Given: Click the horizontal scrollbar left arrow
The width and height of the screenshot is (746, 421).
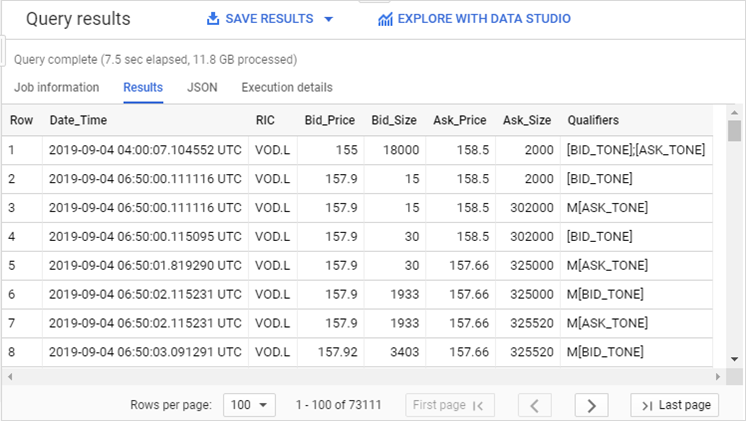Looking at the screenshot, I should point(10,377).
